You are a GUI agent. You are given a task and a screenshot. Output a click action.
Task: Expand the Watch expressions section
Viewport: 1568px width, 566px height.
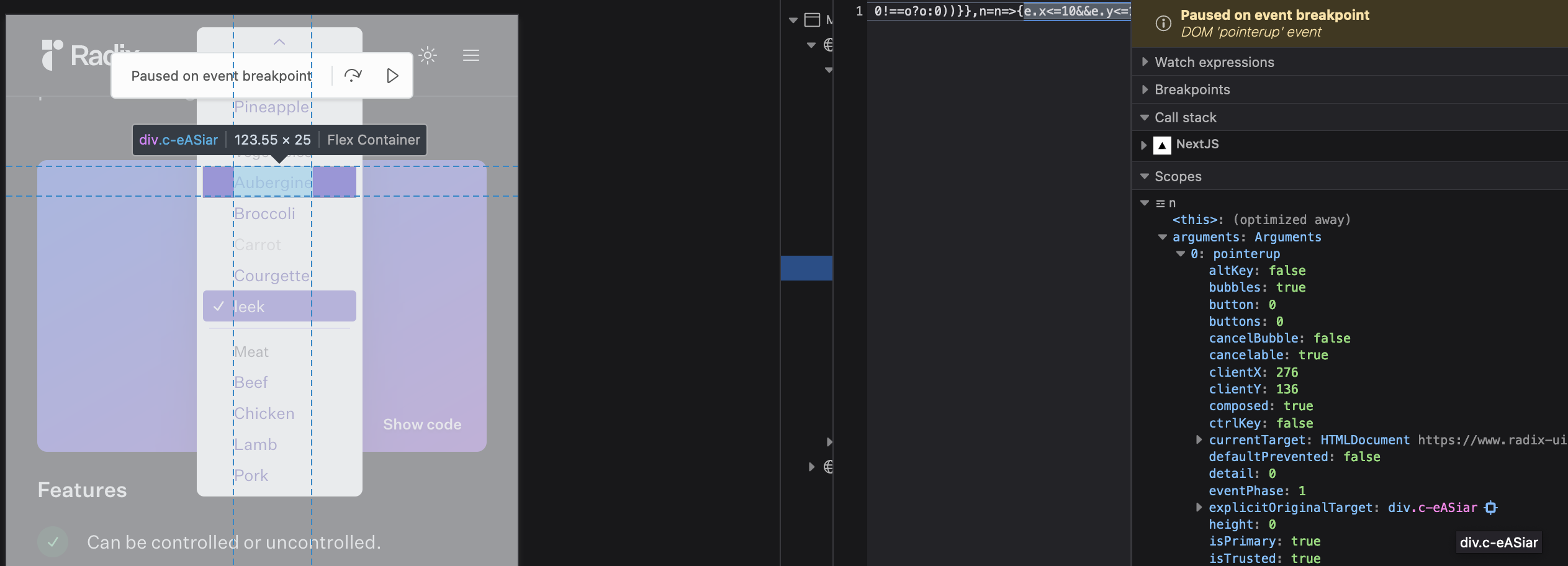click(1144, 62)
